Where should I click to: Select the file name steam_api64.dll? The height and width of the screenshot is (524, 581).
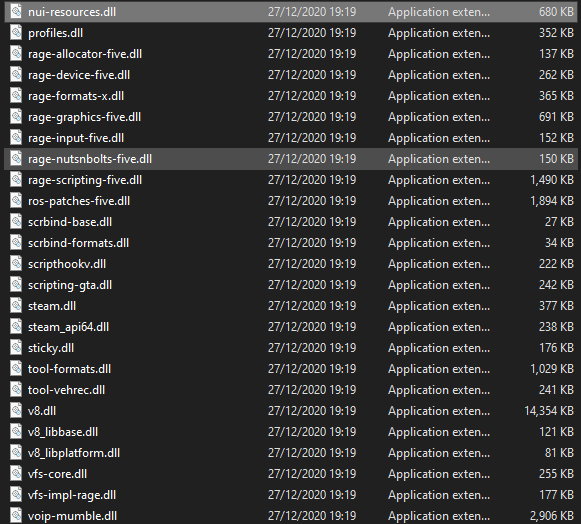[69, 327]
